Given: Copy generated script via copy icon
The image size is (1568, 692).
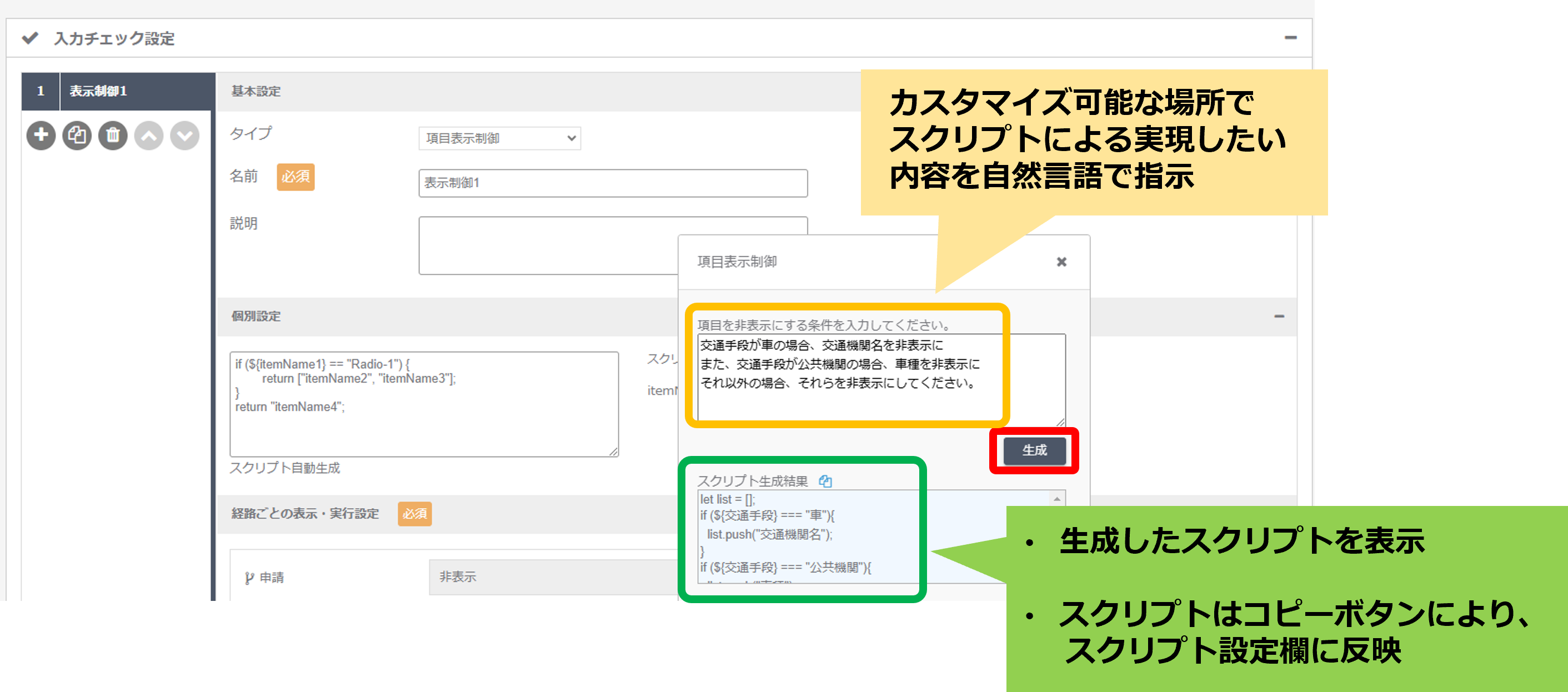Looking at the screenshot, I should (825, 481).
